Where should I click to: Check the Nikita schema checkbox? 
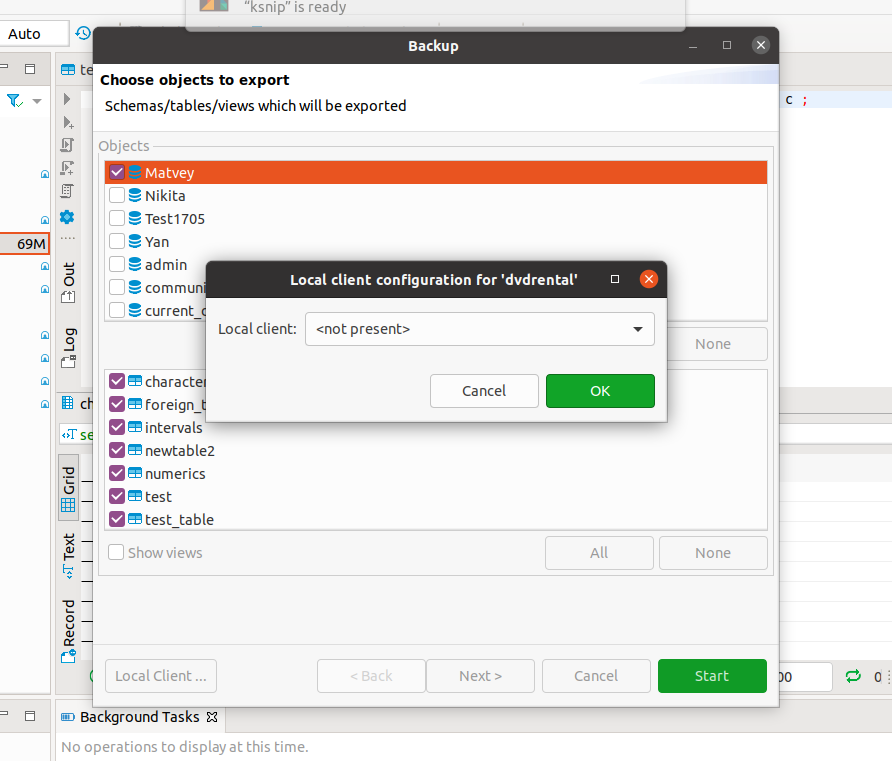click(x=116, y=195)
